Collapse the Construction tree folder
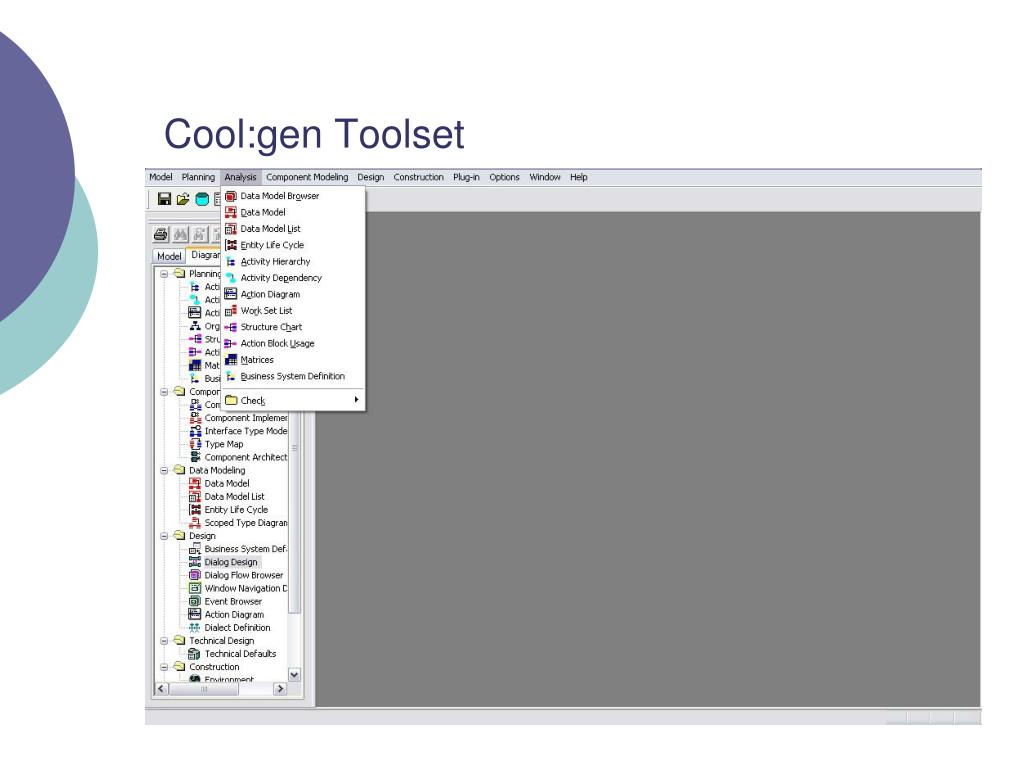Screen dimensions: 1024x768 pyautogui.click(x=165, y=667)
